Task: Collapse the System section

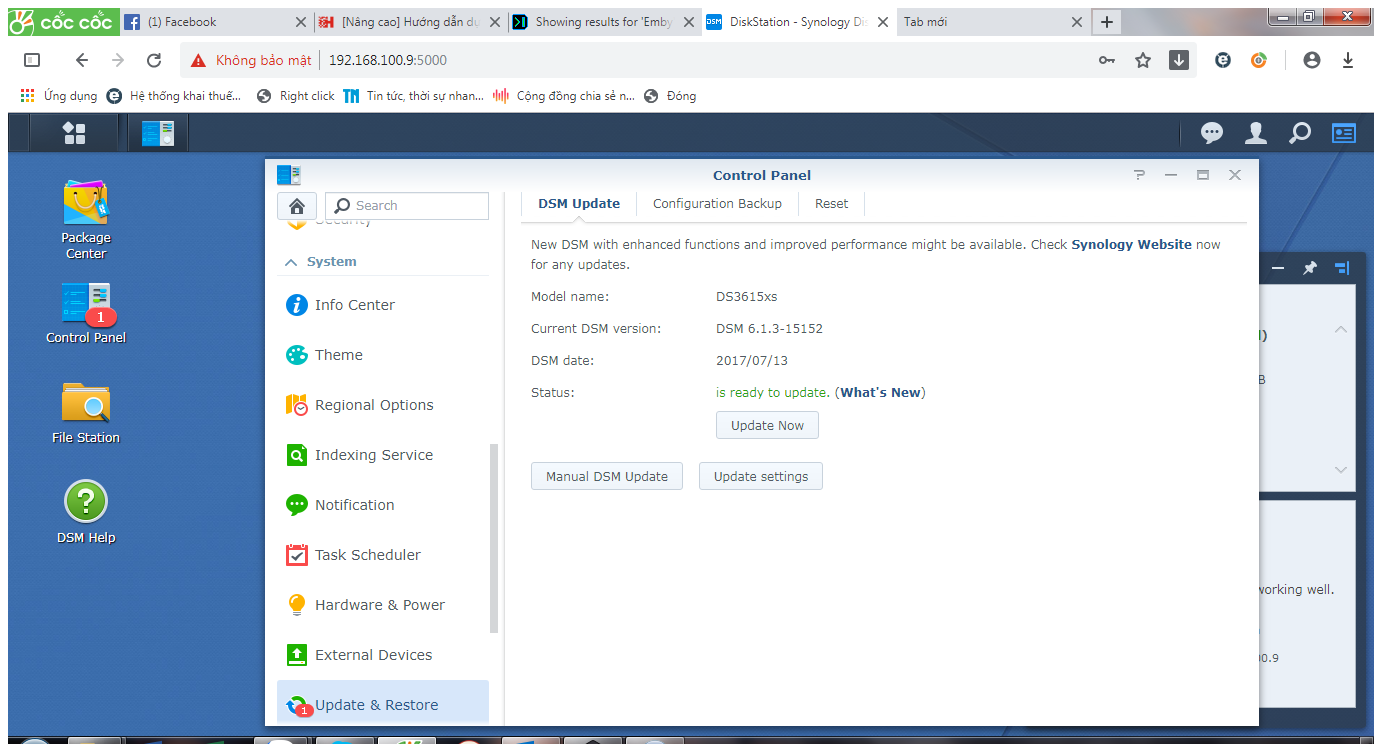Action: 291,262
